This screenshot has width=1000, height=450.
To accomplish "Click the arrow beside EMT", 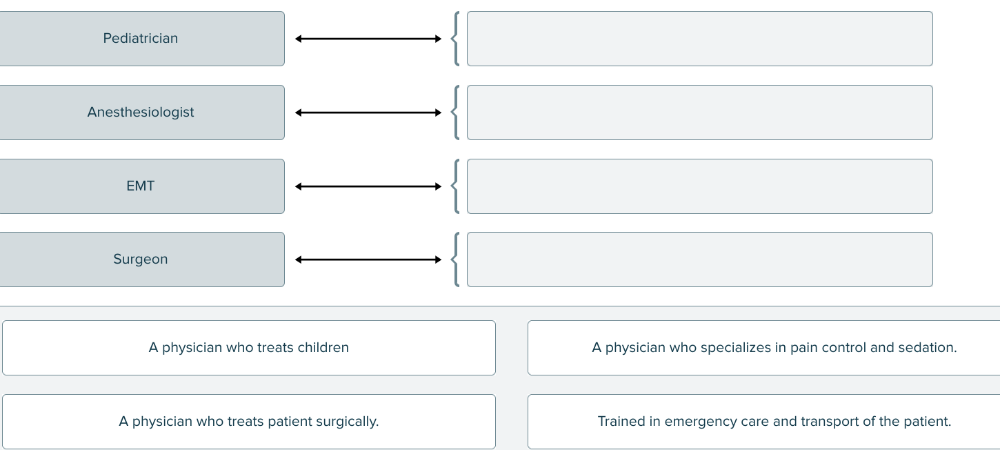I will pyautogui.click(x=368, y=186).
